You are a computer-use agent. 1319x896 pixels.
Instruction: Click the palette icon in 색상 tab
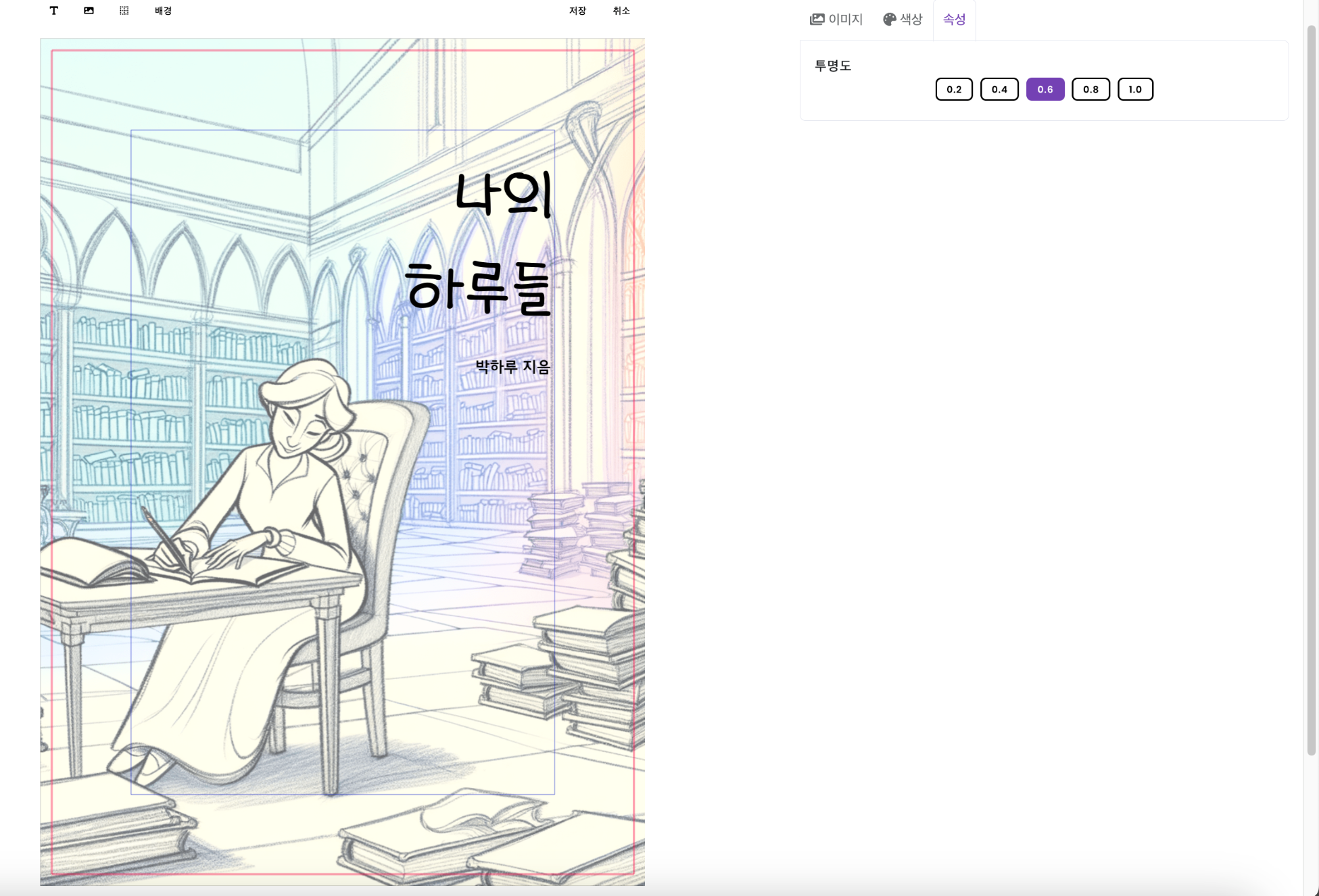889,20
